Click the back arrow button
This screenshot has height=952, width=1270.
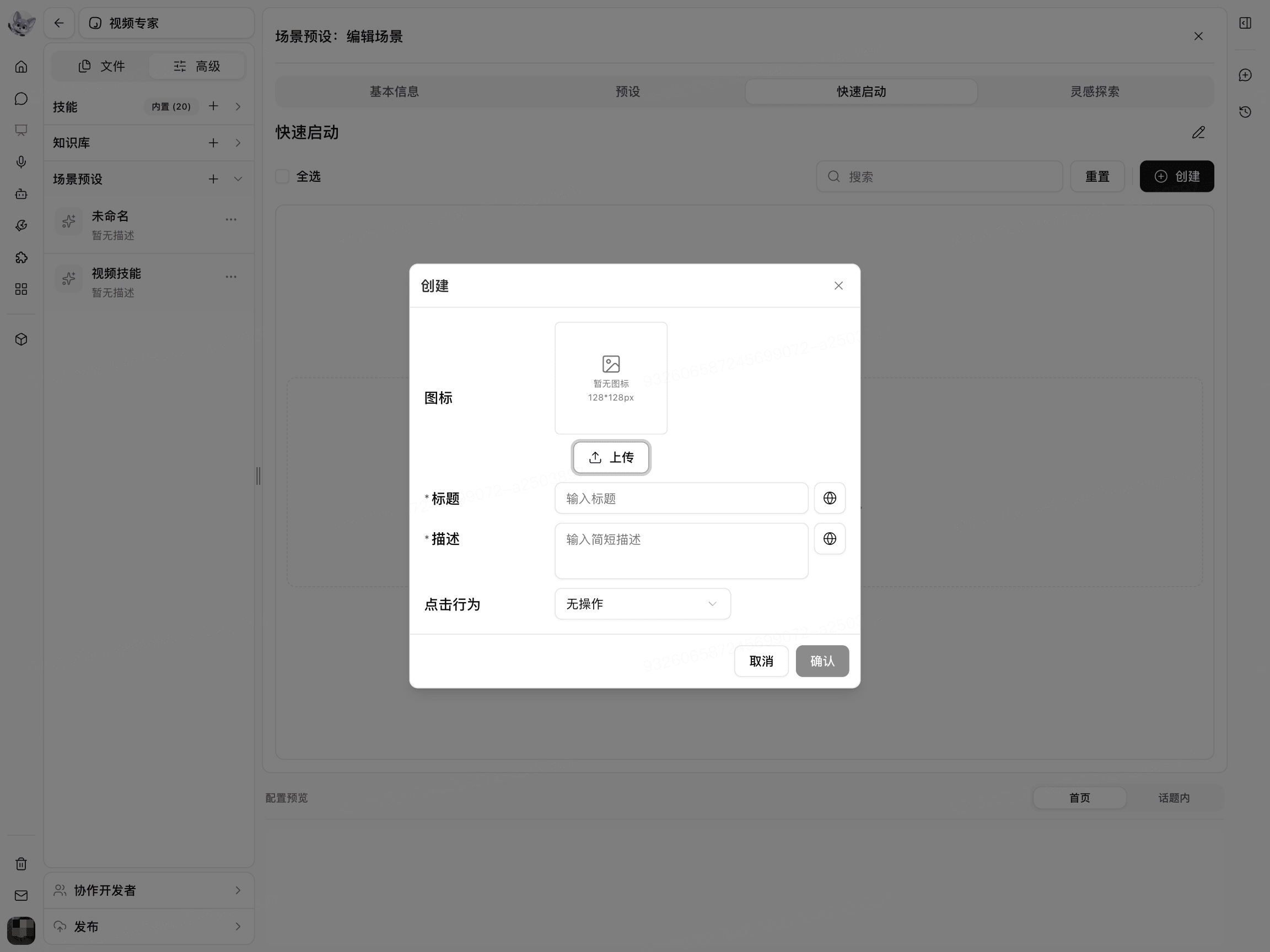click(x=59, y=23)
